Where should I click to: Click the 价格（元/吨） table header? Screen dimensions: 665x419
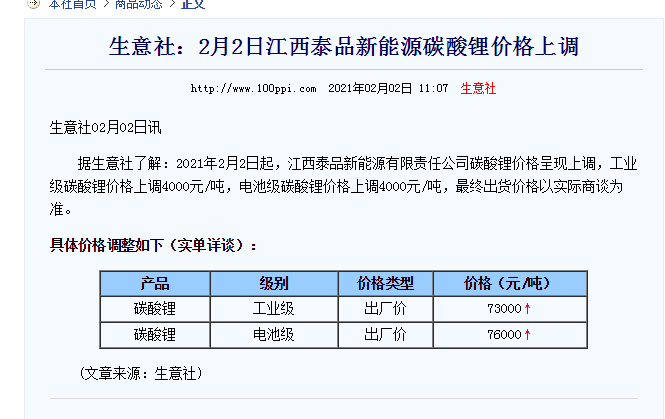pyautogui.click(x=510, y=283)
